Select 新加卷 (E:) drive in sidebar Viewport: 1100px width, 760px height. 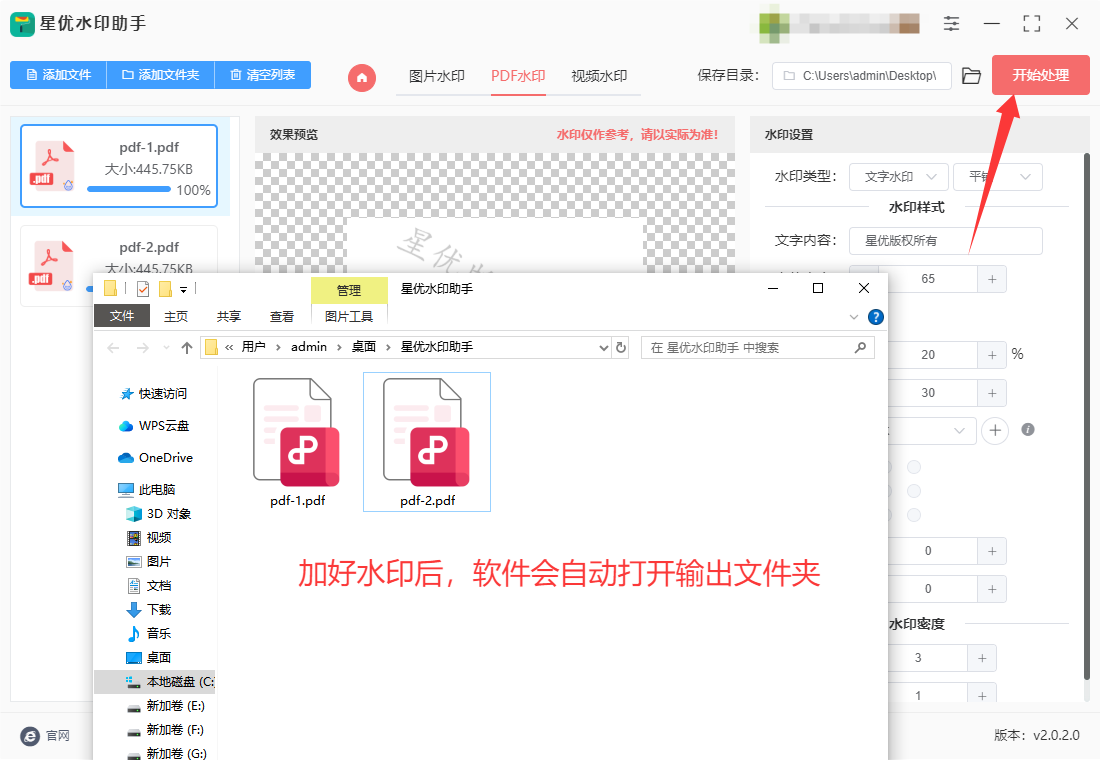tap(166, 705)
